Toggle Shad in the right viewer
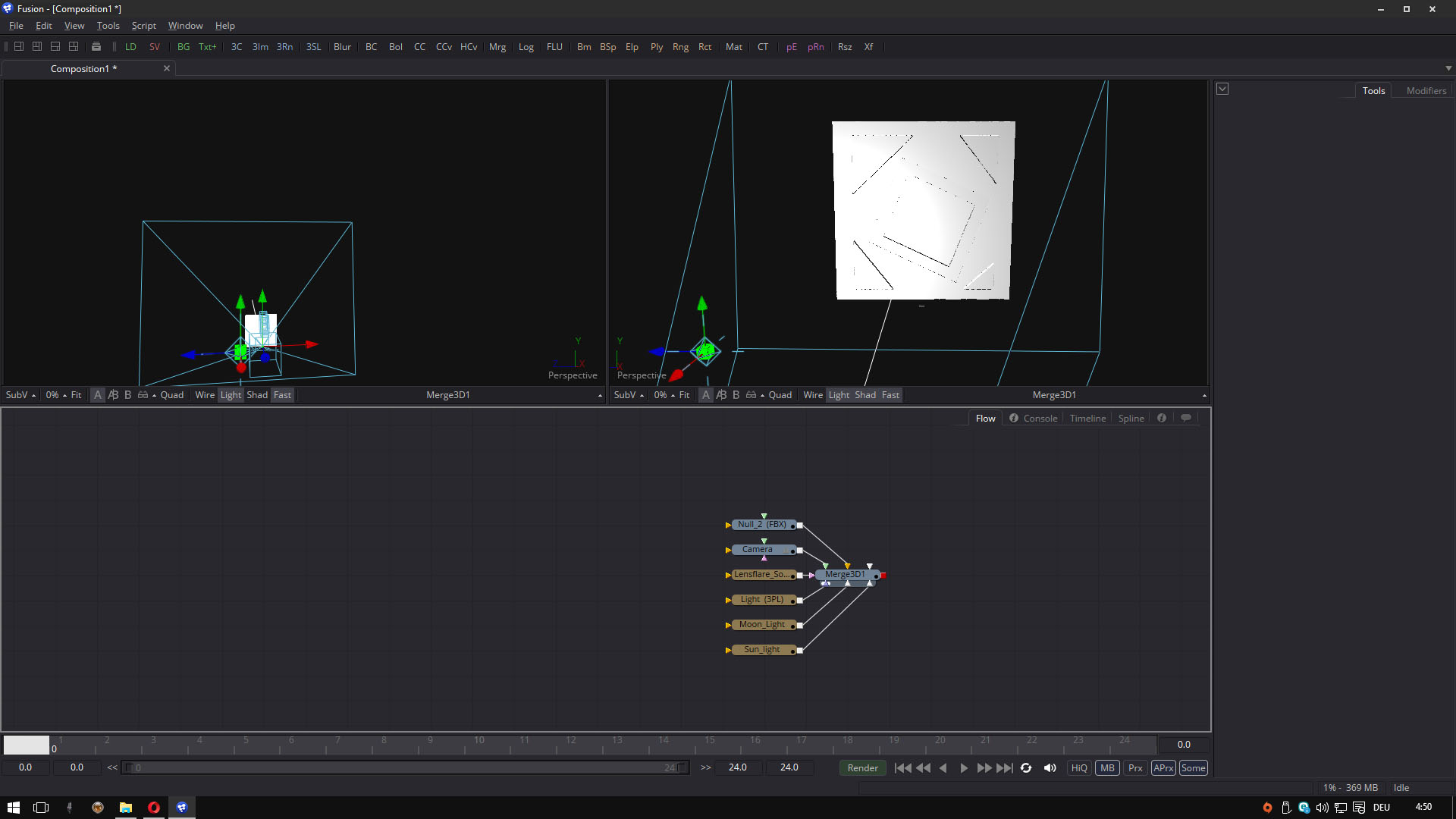This screenshot has height=819, width=1456. [865, 395]
